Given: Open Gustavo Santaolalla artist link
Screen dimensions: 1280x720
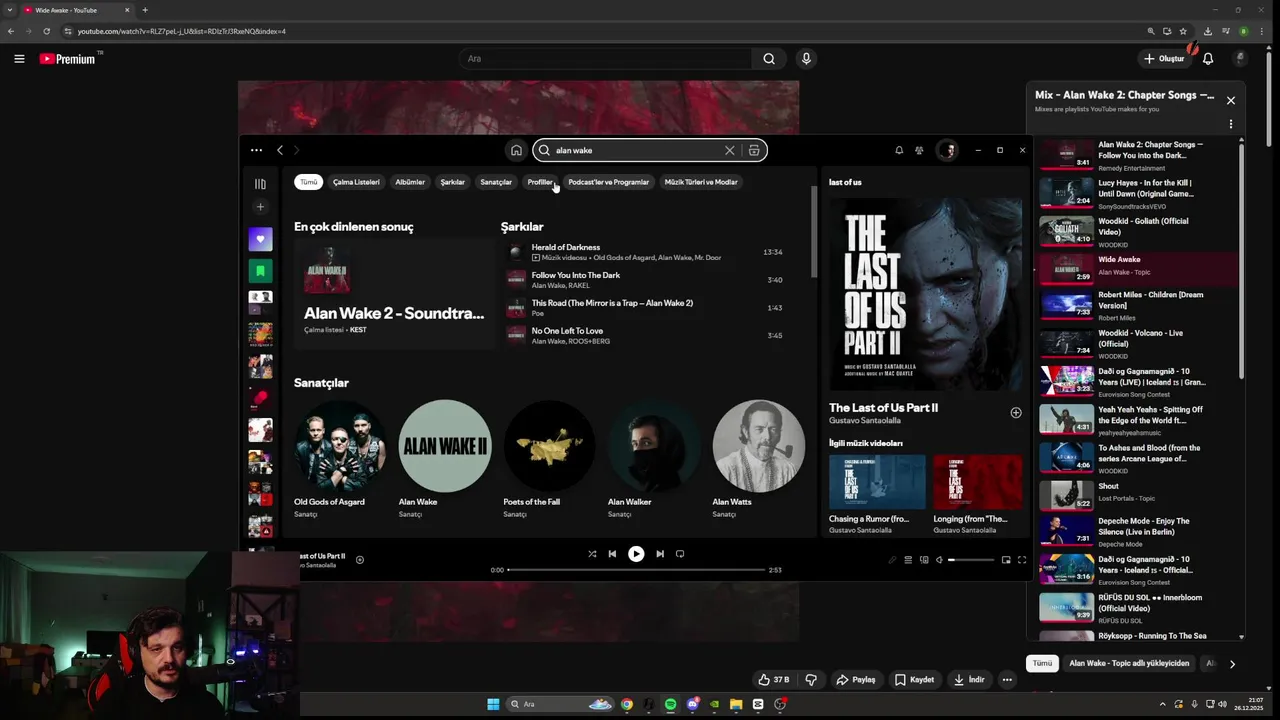Looking at the screenshot, I should pos(865,421).
